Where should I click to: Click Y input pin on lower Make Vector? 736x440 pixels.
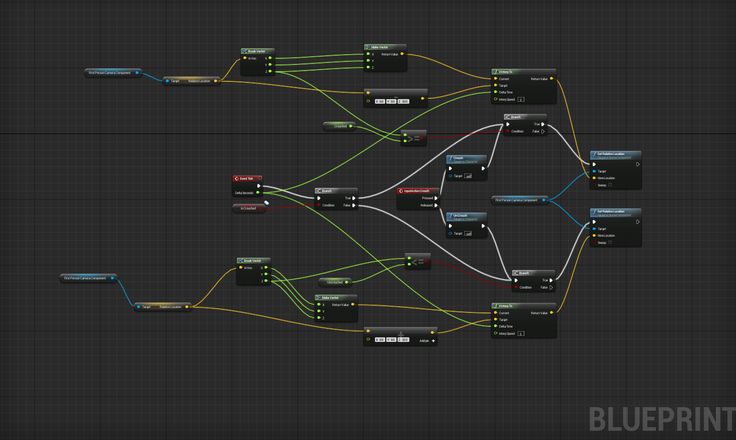pyautogui.click(x=319, y=311)
